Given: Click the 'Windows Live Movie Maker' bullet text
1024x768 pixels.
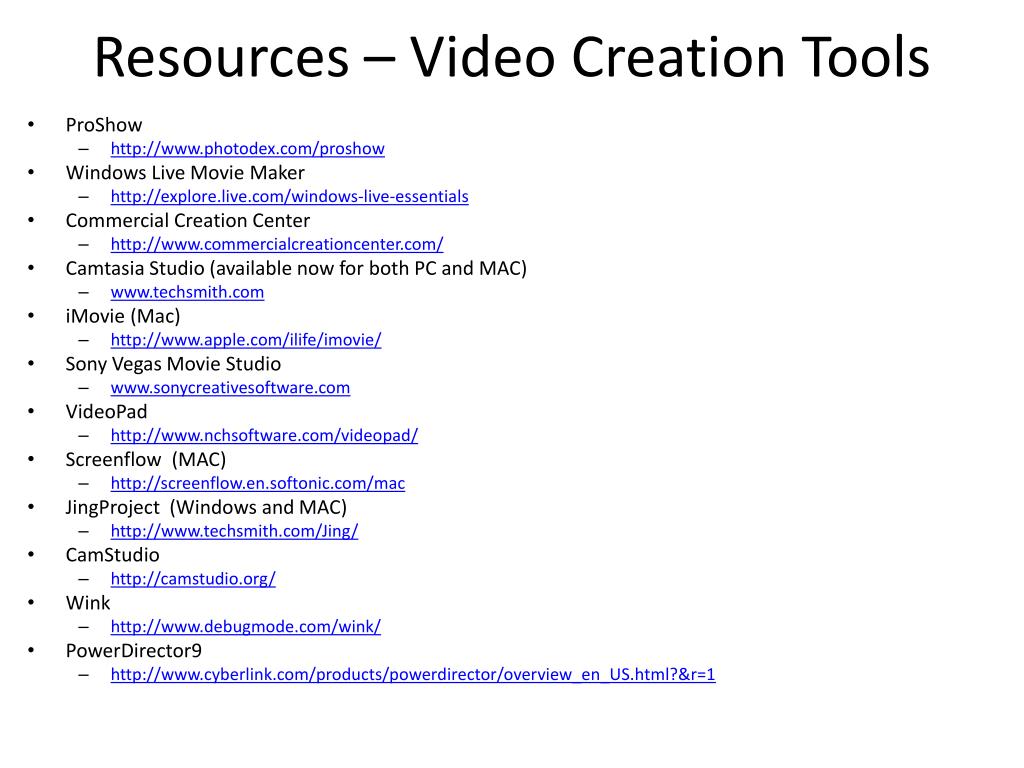Looking at the screenshot, I should point(185,172).
